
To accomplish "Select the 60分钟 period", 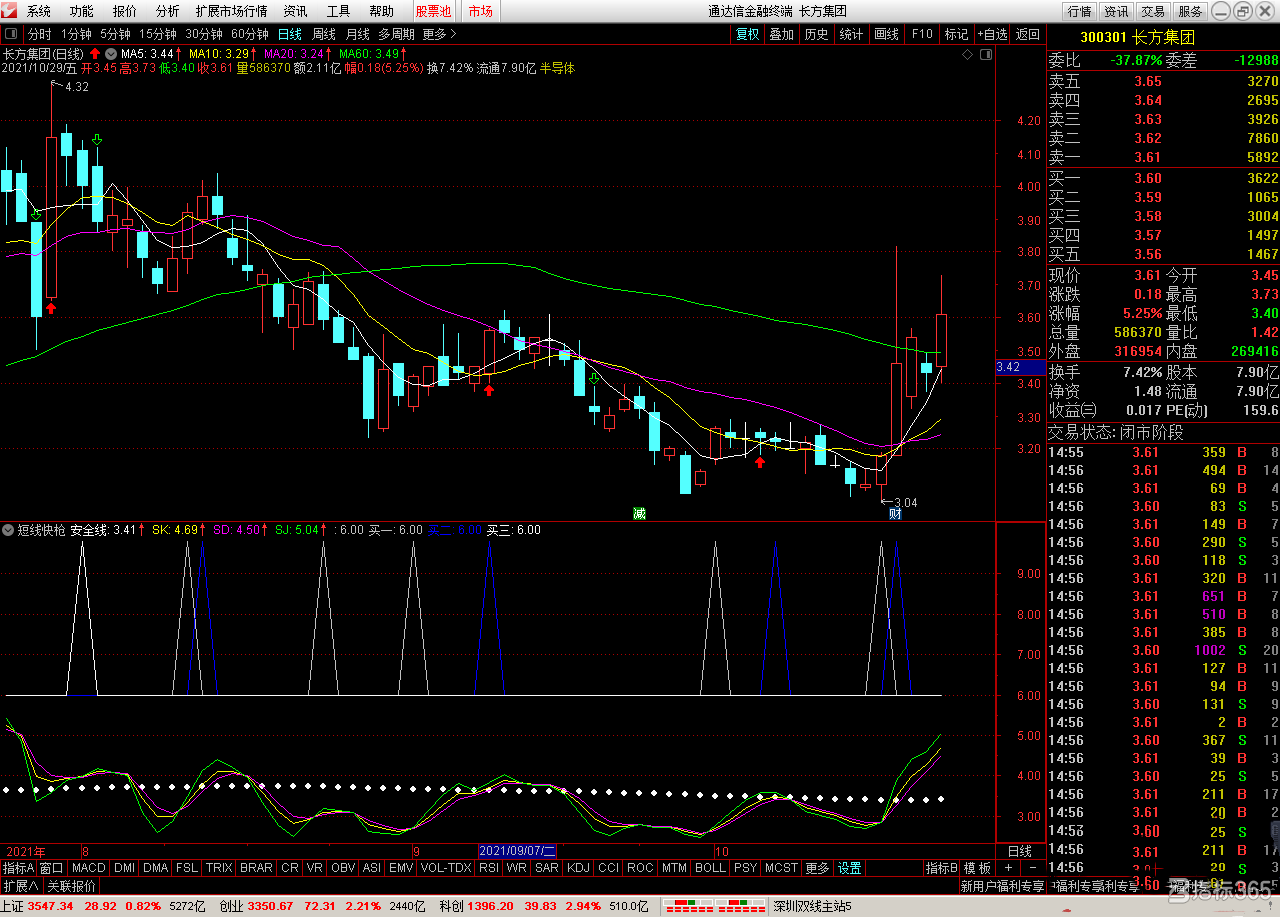I will [x=250, y=34].
